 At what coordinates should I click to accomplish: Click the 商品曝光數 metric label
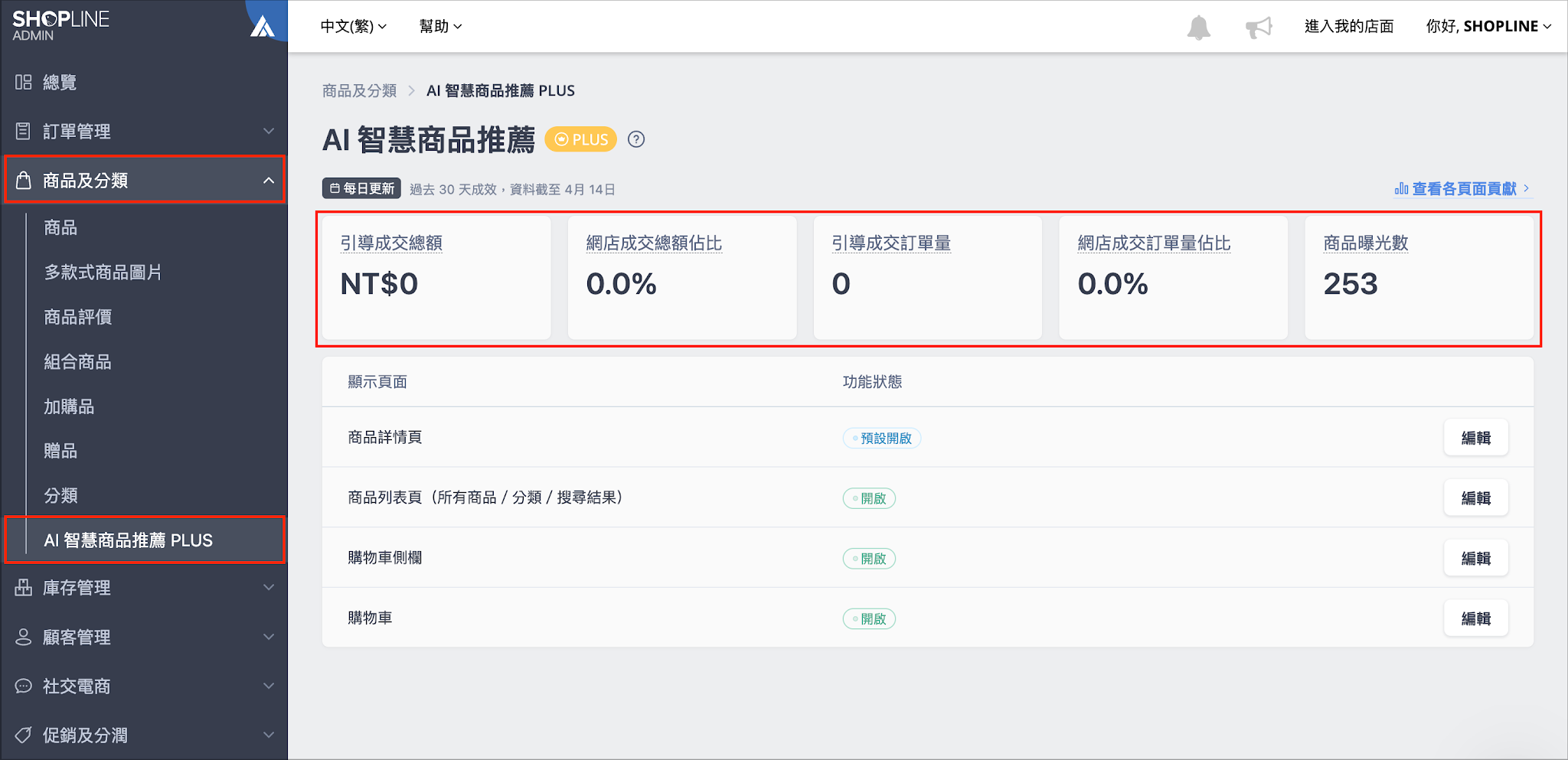point(1366,243)
